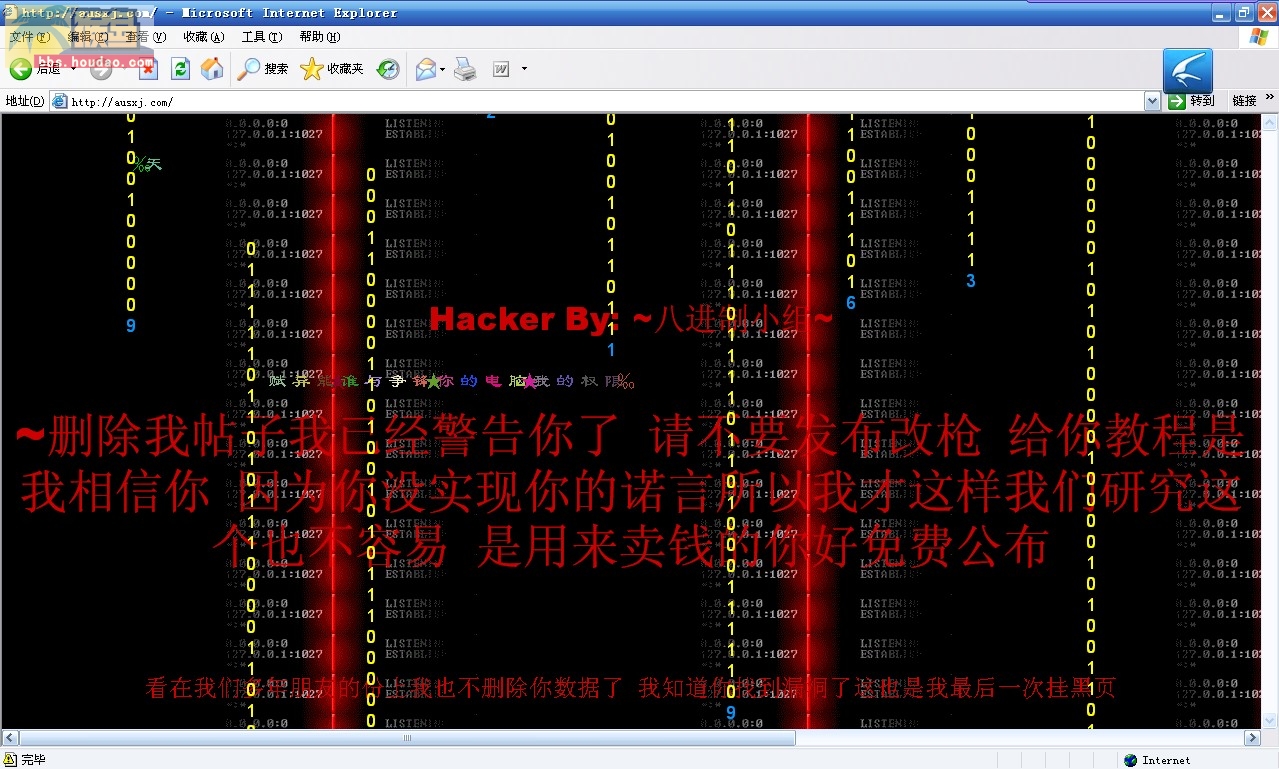Click the horizontal scrollbar right arrow
The width and height of the screenshot is (1279, 769).
tap(1252, 738)
